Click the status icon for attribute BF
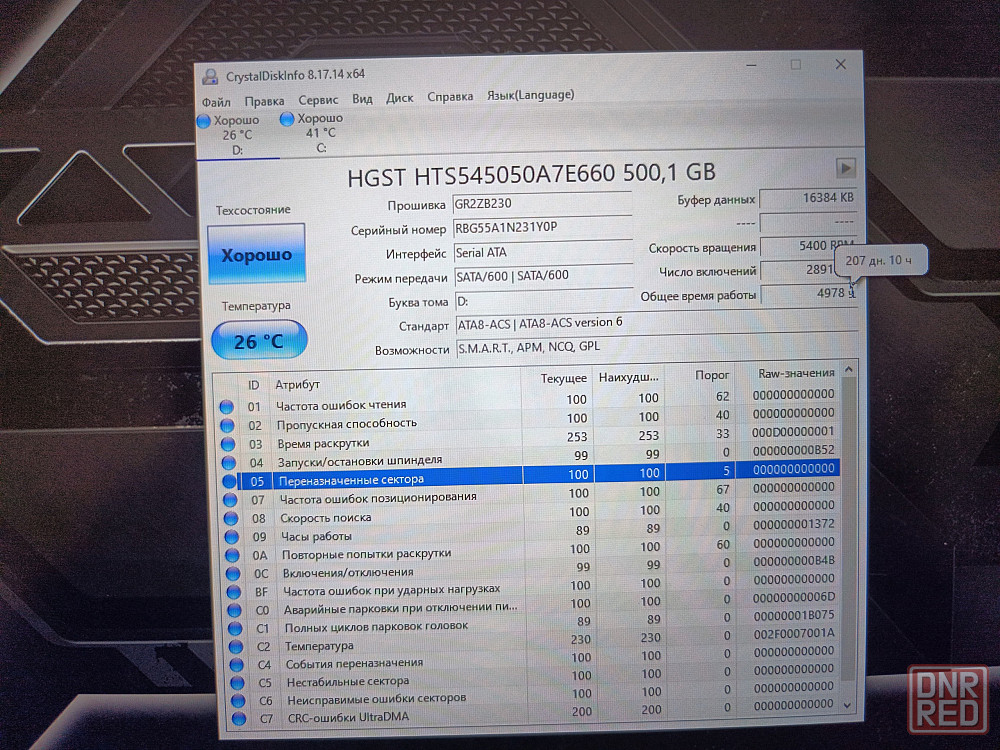Viewport: 1000px width, 750px height. [233, 592]
